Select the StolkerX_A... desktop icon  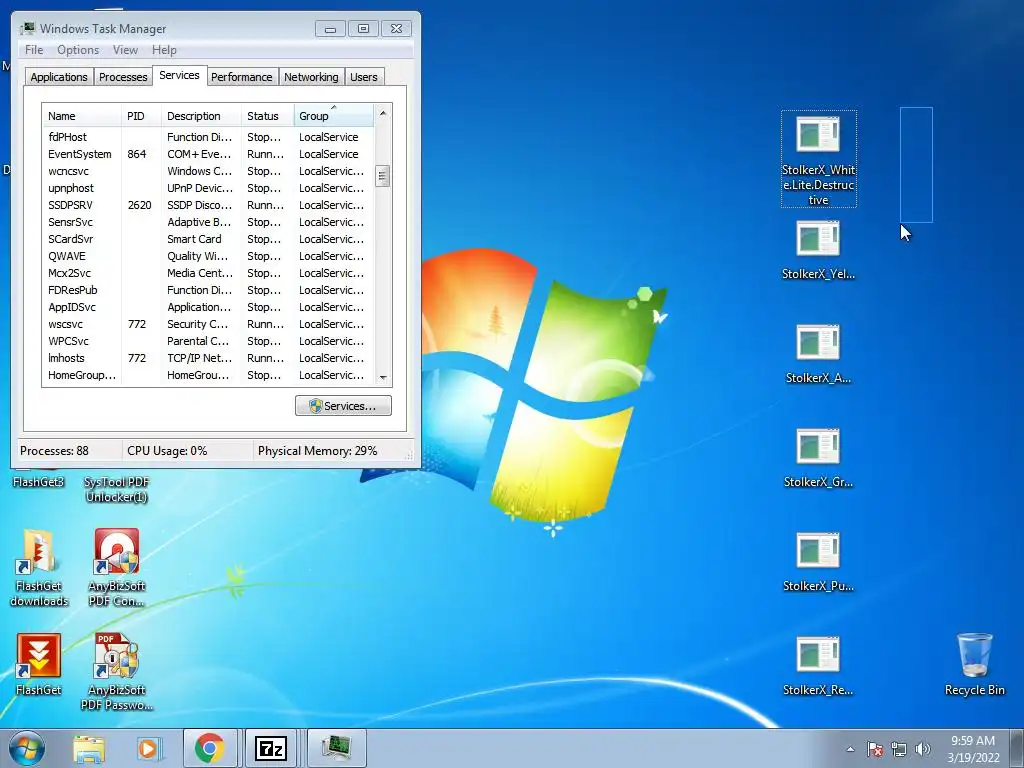click(818, 354)
